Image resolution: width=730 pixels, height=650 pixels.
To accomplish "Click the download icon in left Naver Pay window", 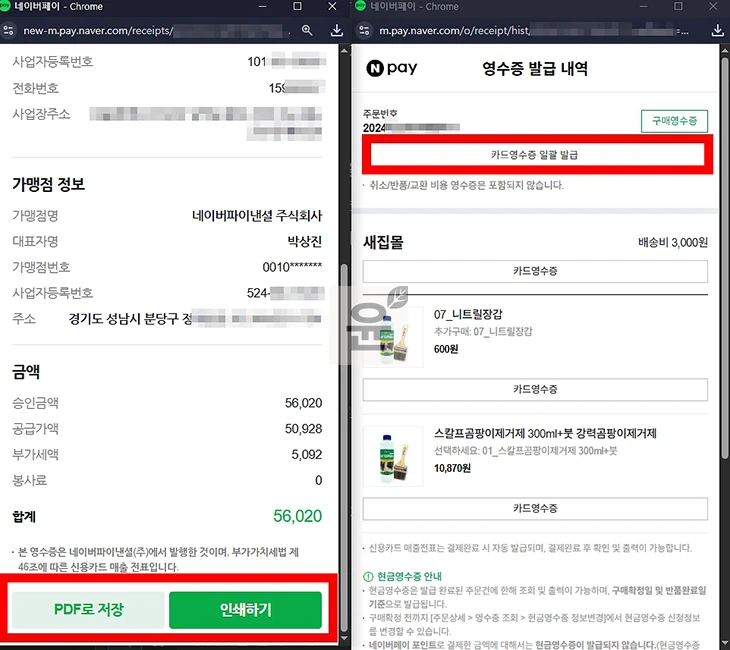I will 337,31.
